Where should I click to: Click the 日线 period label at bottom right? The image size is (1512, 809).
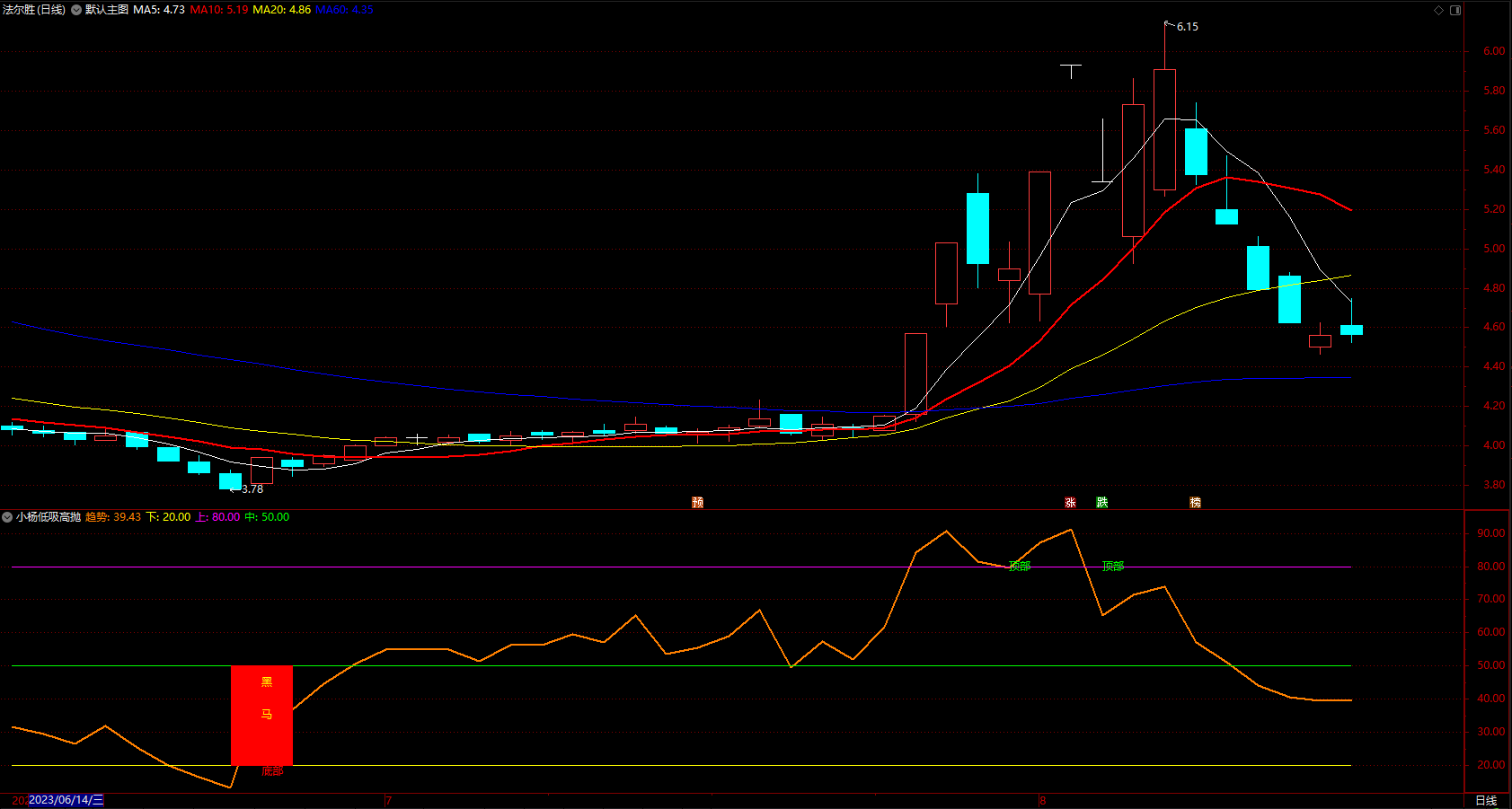click(x=1486, y=801)
